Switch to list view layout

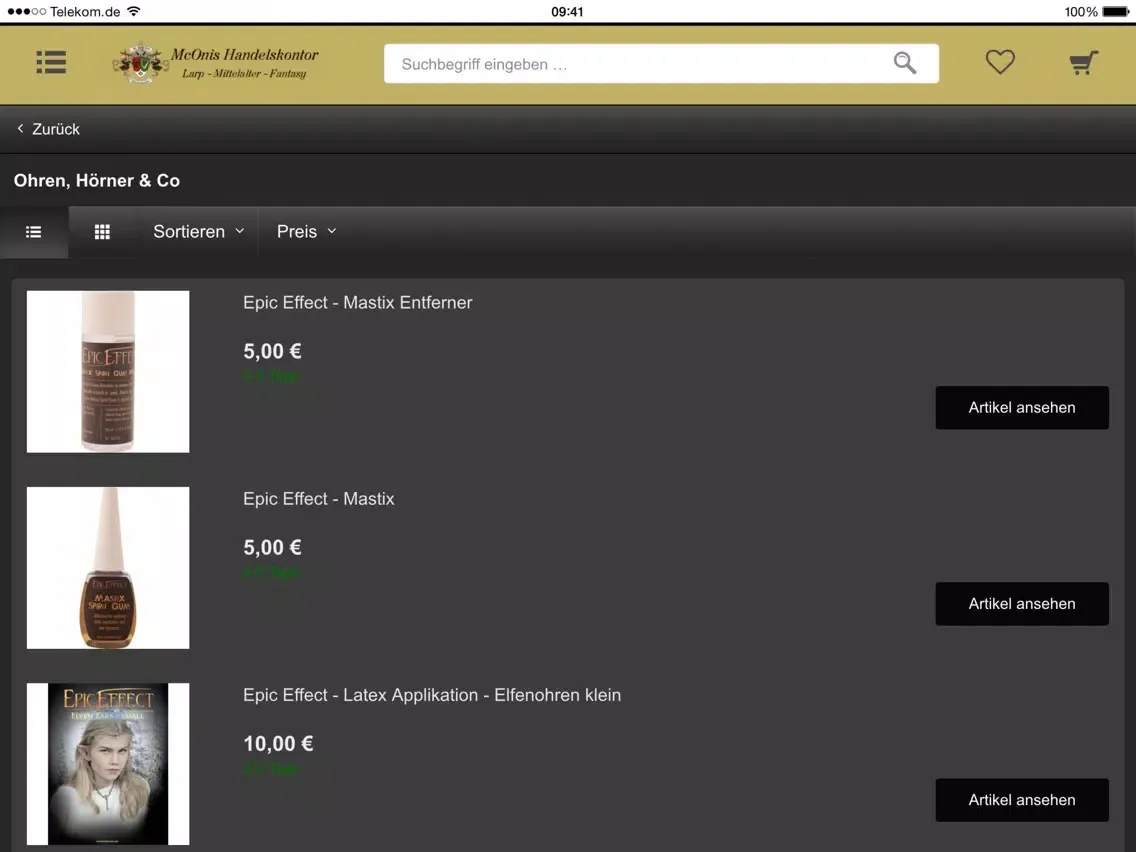click(x=34, y=232)
